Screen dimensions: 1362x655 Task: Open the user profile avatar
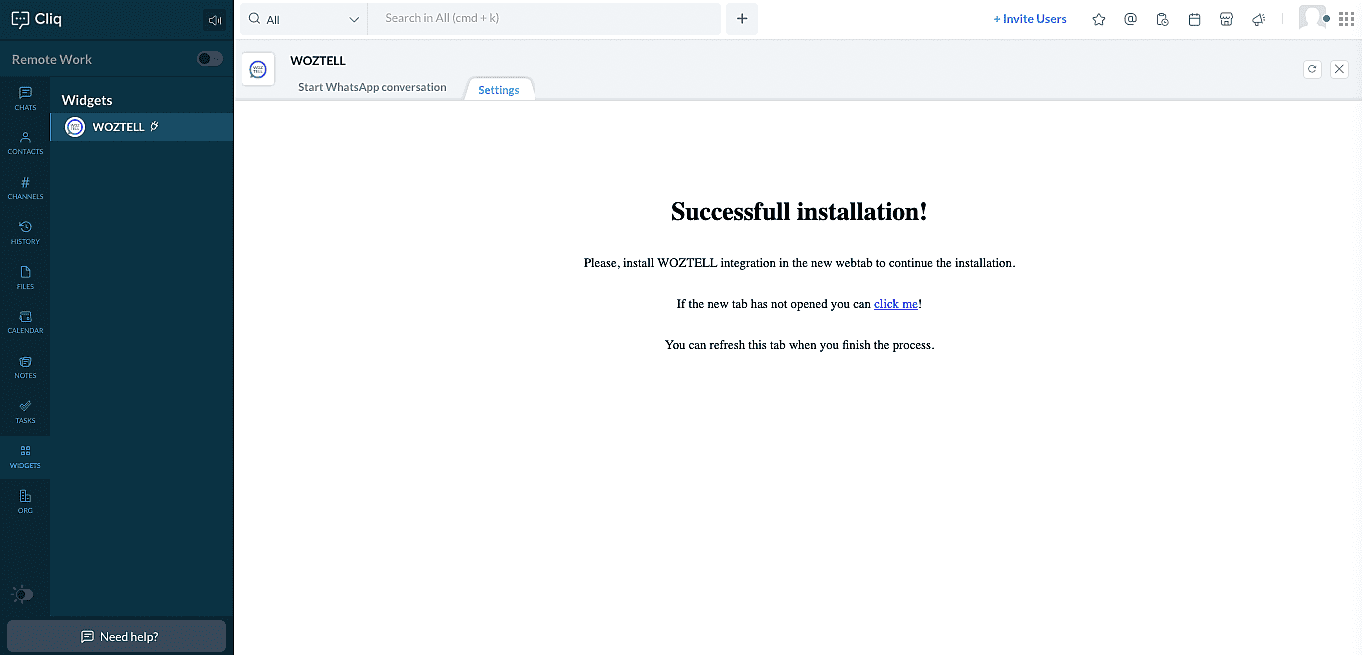click(1312, 18)
